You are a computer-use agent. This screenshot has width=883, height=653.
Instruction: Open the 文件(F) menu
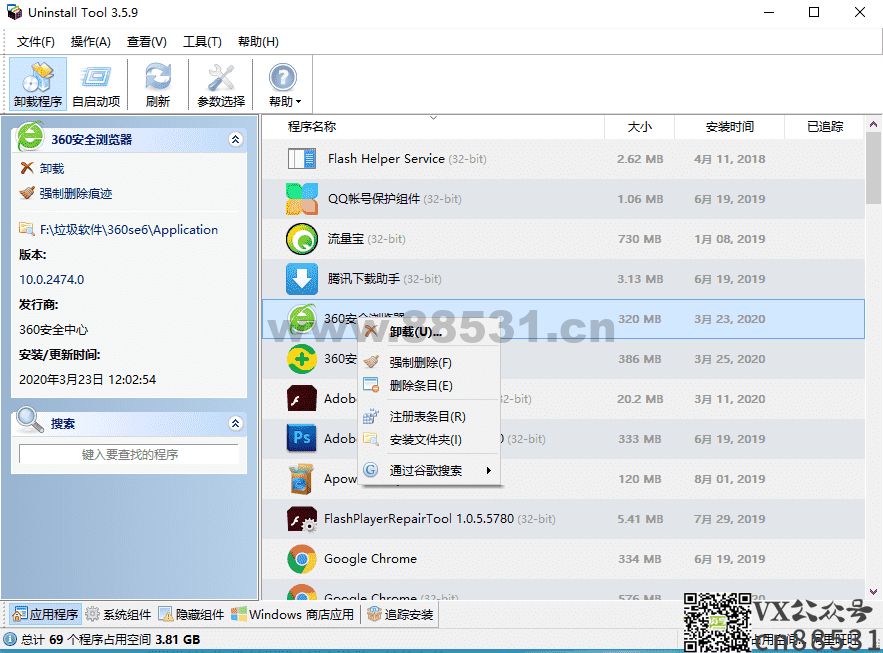[35, 42]
